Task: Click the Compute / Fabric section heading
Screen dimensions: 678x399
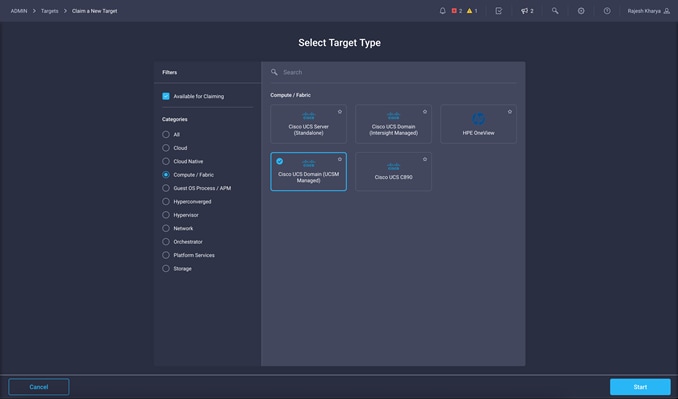Action: click(x=290, y=95)
